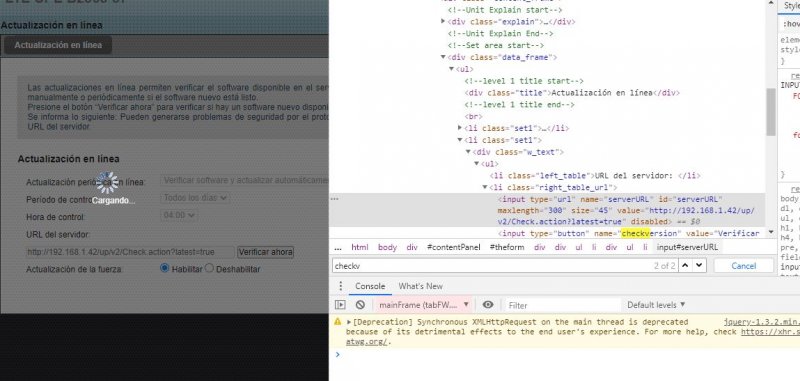Click the console prompt caret
This screenshot has width=800, height=381.
tap(337, 354)
